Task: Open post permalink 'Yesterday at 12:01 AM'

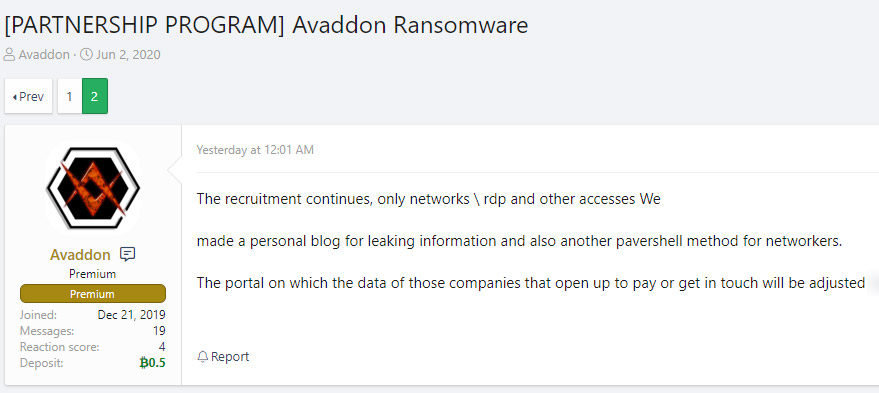Action: (x=255, y=150)
